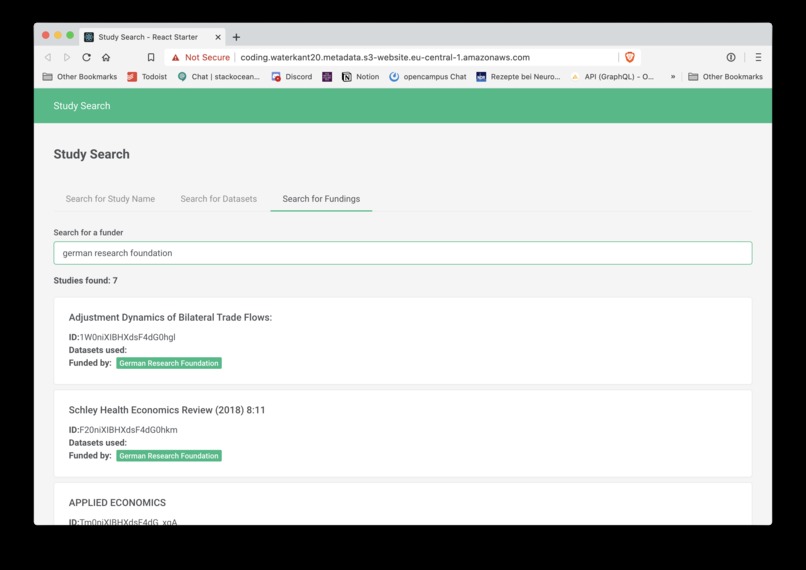The width and height of the screenshot is (806, 570).
Task: Click German Research Foundation tag under Adjustment Dynamics
Action: point(169,363)
